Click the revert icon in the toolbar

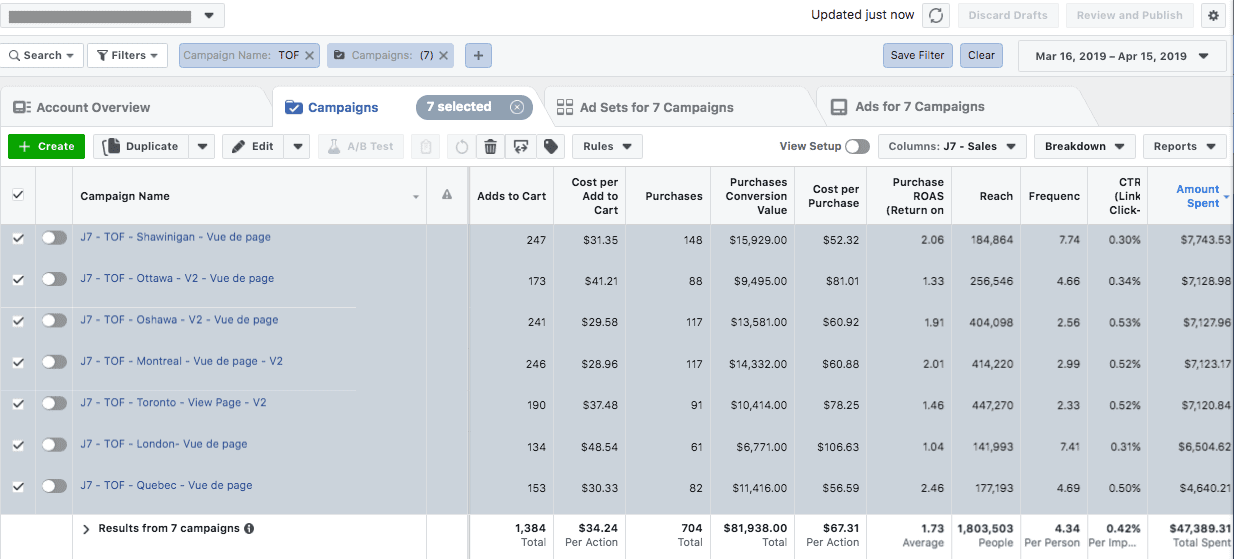click(x=461, y=147)
